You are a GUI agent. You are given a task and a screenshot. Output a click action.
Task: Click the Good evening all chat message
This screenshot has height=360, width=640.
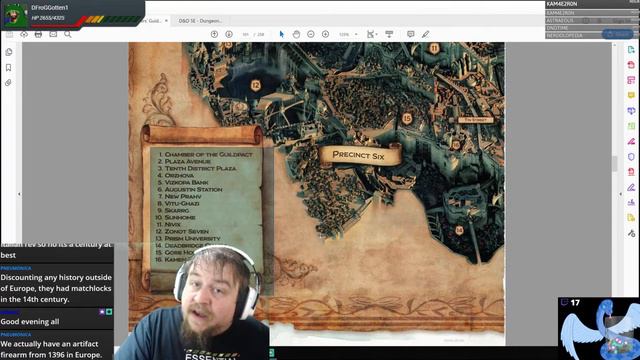(x=30, y=322)
